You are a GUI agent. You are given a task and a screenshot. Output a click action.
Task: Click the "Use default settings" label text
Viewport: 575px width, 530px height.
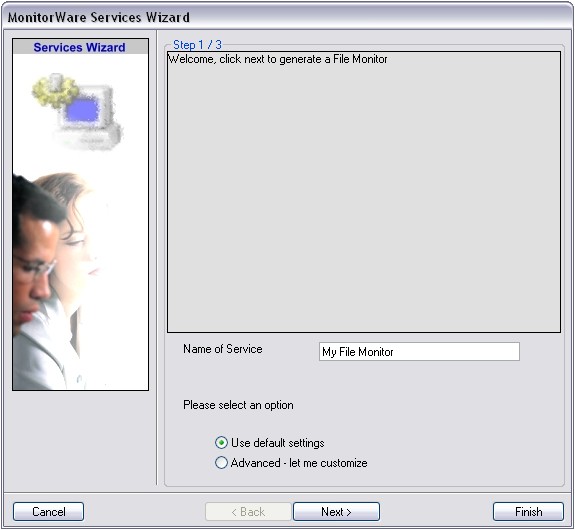click(x=278, y=443)
